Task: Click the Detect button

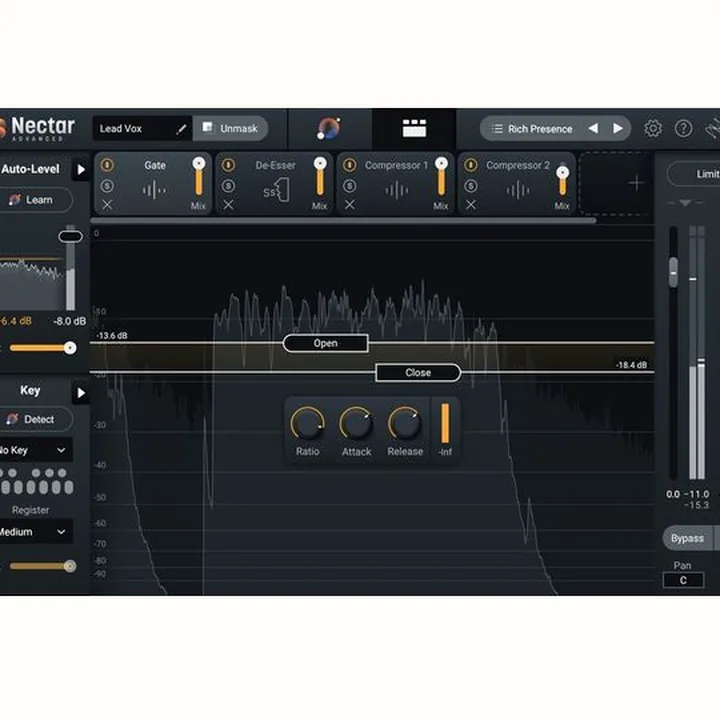Action: point(35,419)
